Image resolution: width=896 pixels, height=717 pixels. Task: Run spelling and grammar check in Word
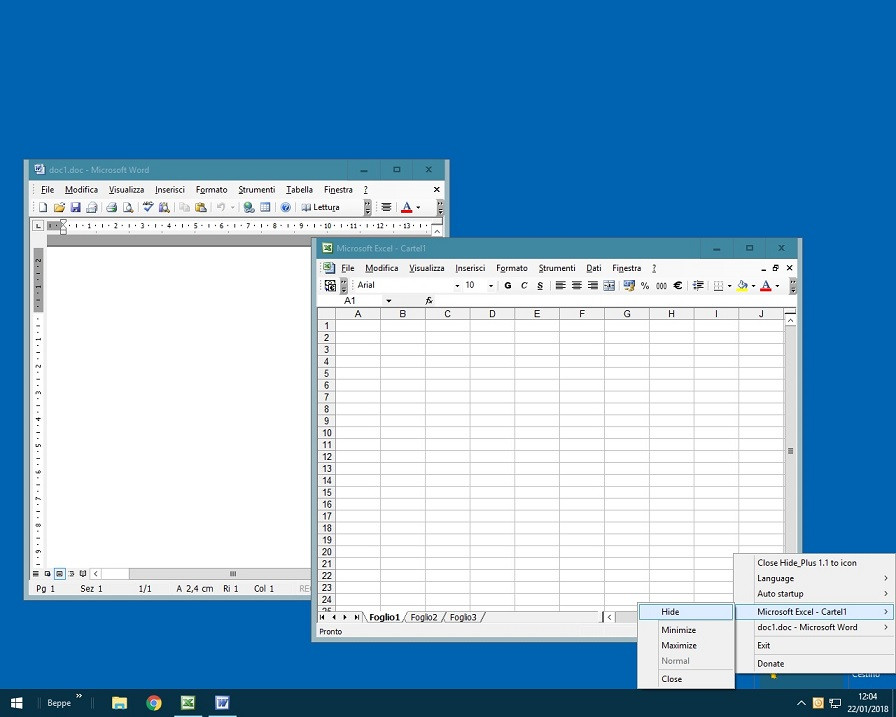point(148,207)
